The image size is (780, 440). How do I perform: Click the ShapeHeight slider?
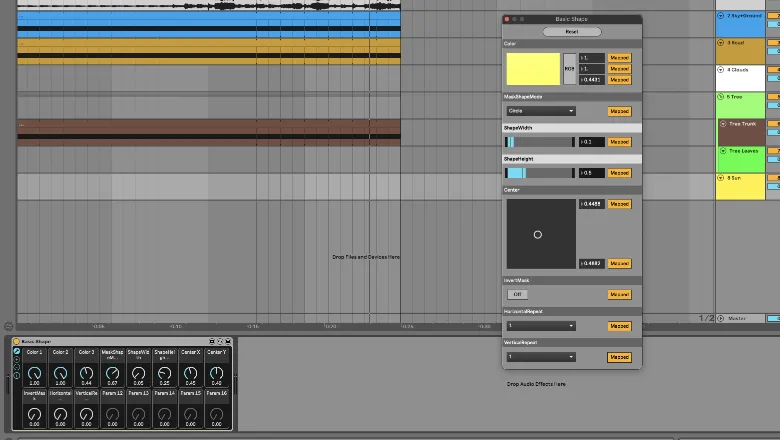540,173
